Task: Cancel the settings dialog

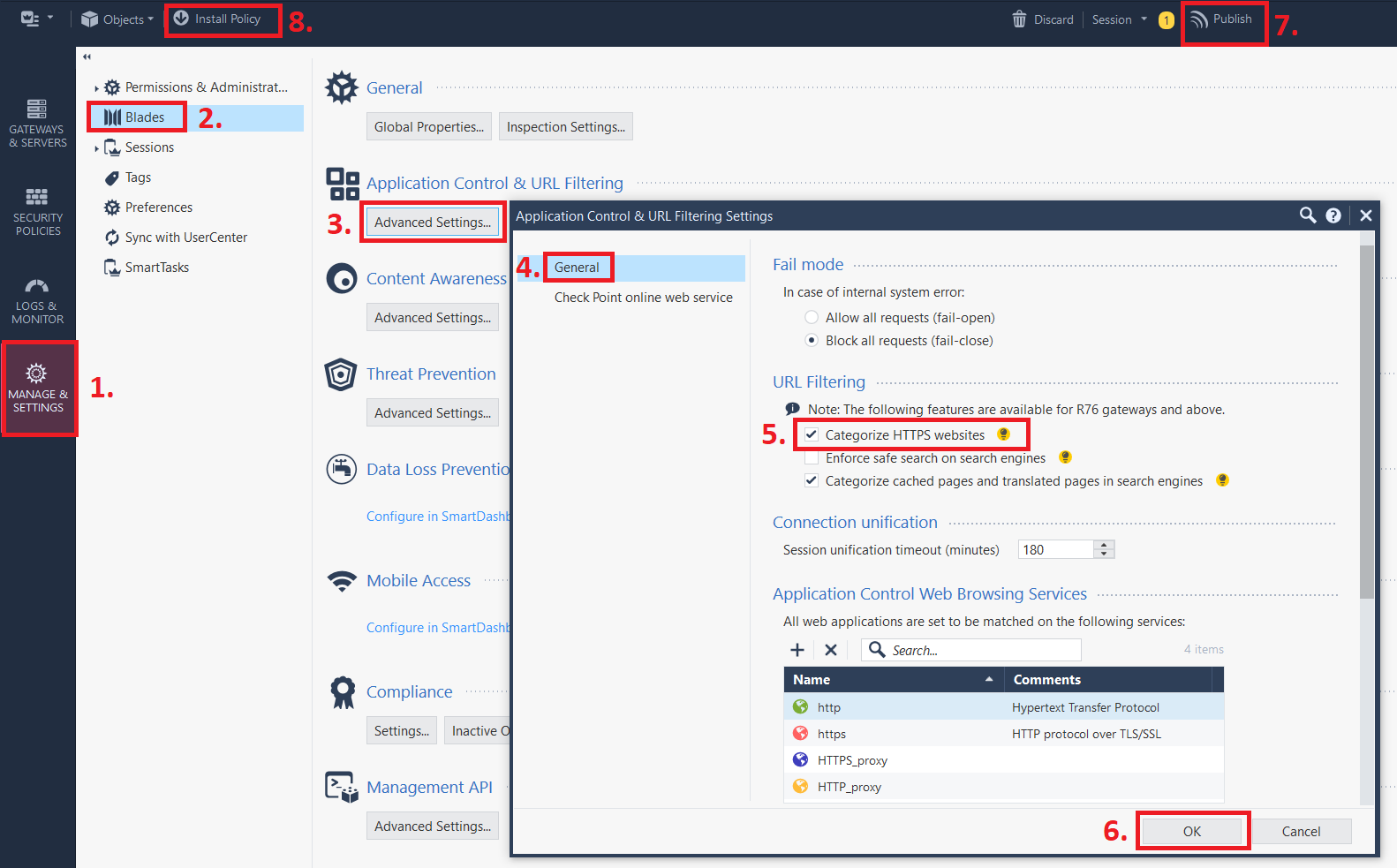Action: [1301, 831]
